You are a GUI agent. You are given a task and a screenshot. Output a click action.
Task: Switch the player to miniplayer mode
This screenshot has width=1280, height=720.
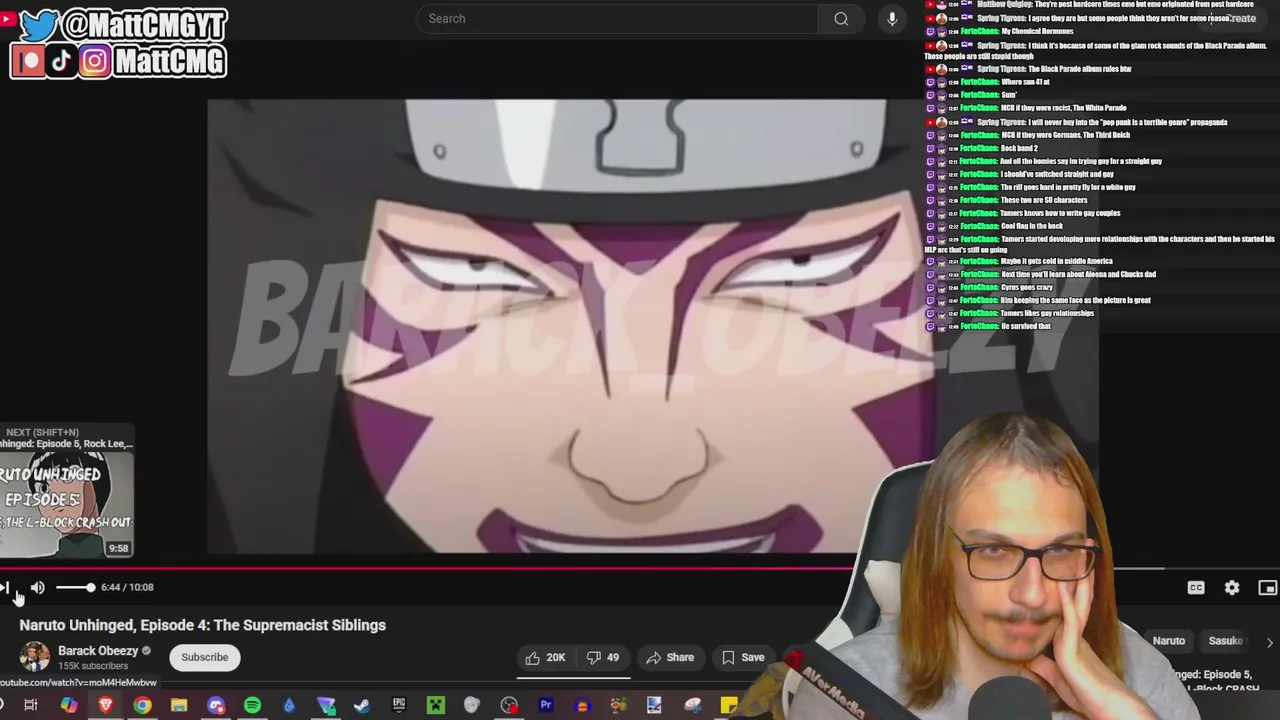tap(1268, 588)
